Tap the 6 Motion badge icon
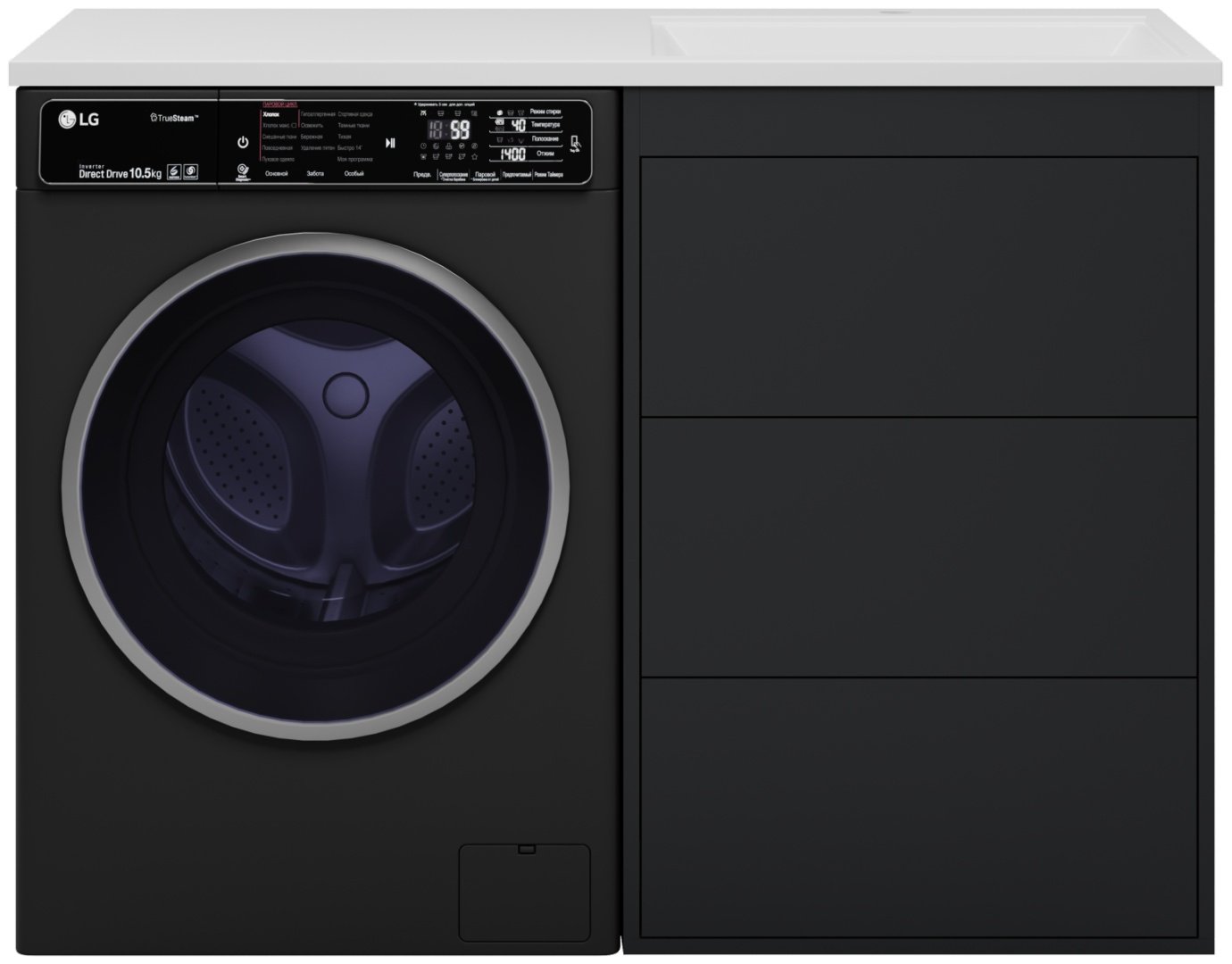1232x964 pixels. (x=174, y=172)
